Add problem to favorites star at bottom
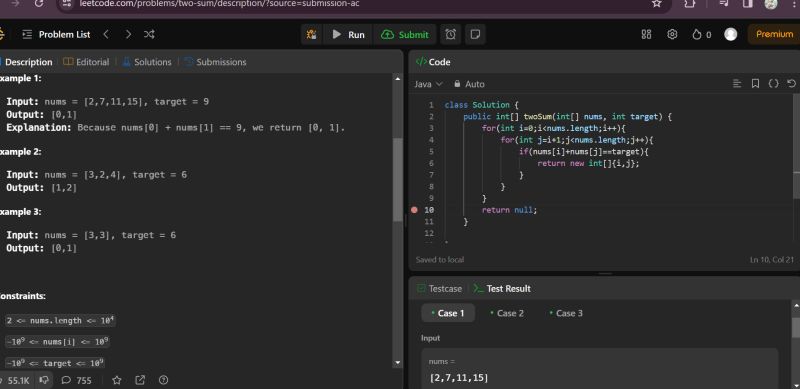800x389 pixels. pyautogui.click(x=116, y=380)
